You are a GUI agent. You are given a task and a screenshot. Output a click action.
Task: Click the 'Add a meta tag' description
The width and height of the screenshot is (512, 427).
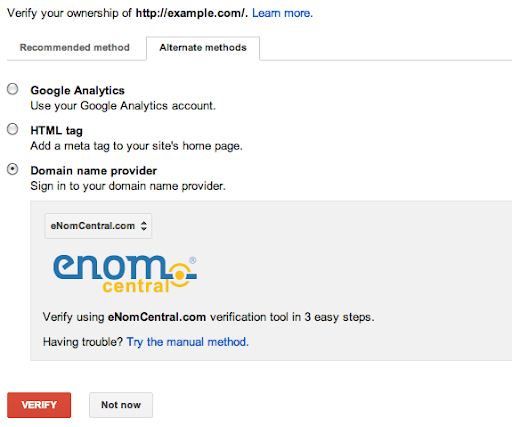[136, 146]
